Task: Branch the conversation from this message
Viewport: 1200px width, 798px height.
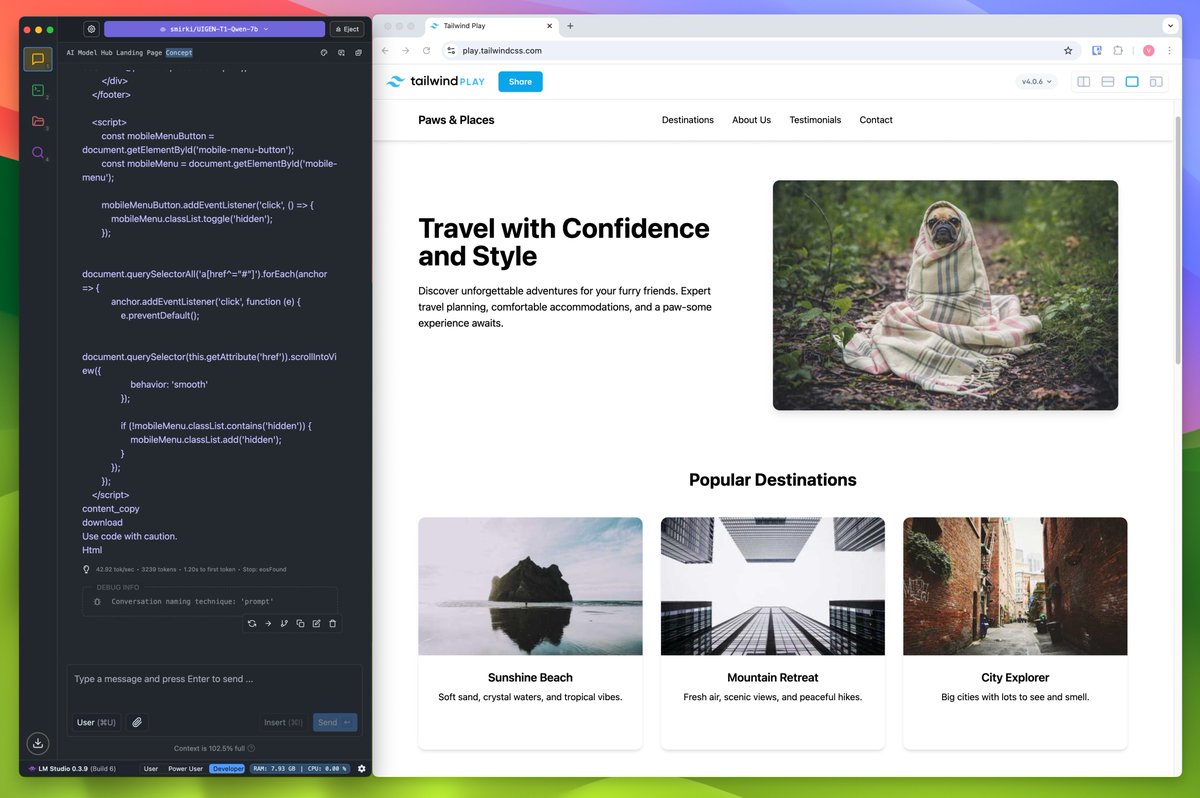Action: coord(284,623)
